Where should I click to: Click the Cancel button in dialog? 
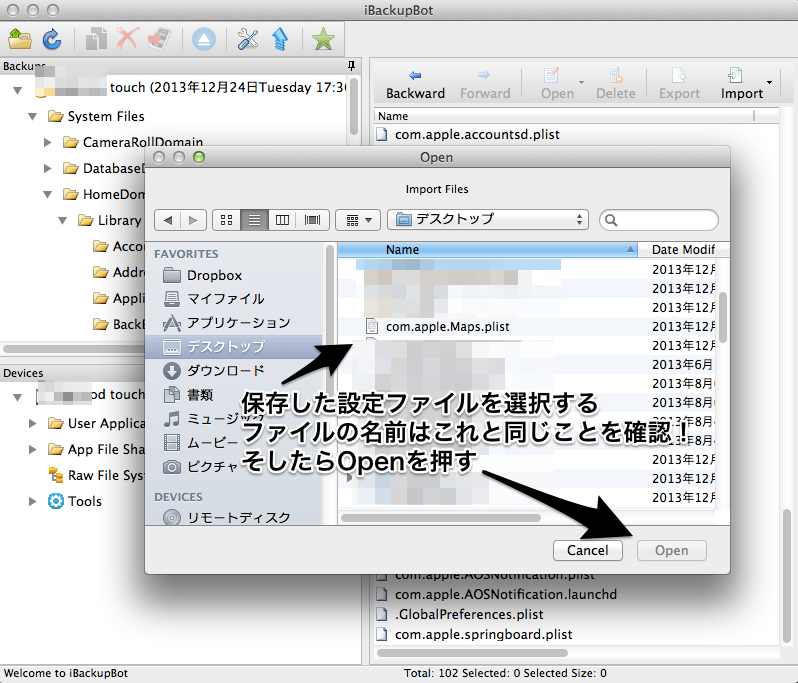pyautogui.click(x=587, y=550)
